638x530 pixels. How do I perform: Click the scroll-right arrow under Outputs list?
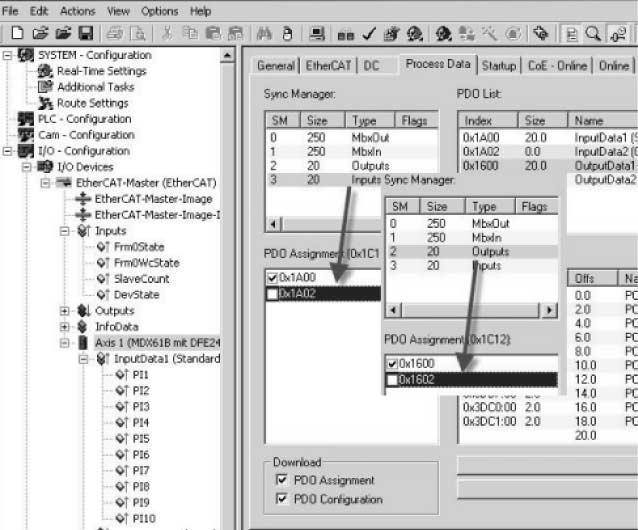pyautogui.click(x=549, y=311)
